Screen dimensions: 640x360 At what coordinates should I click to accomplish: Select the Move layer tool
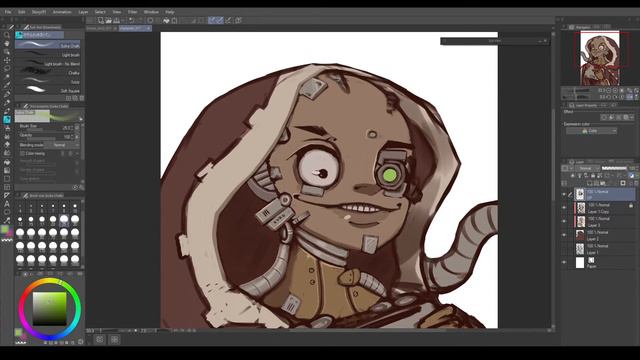tap(7, 60)
